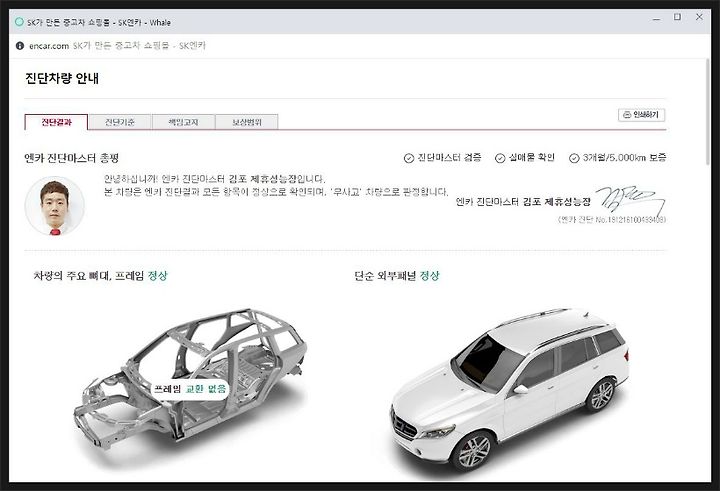Viewport: 720px width, 491px height.
Task: Minimize the Whale browser window
Action: click(x=657, y=19)
